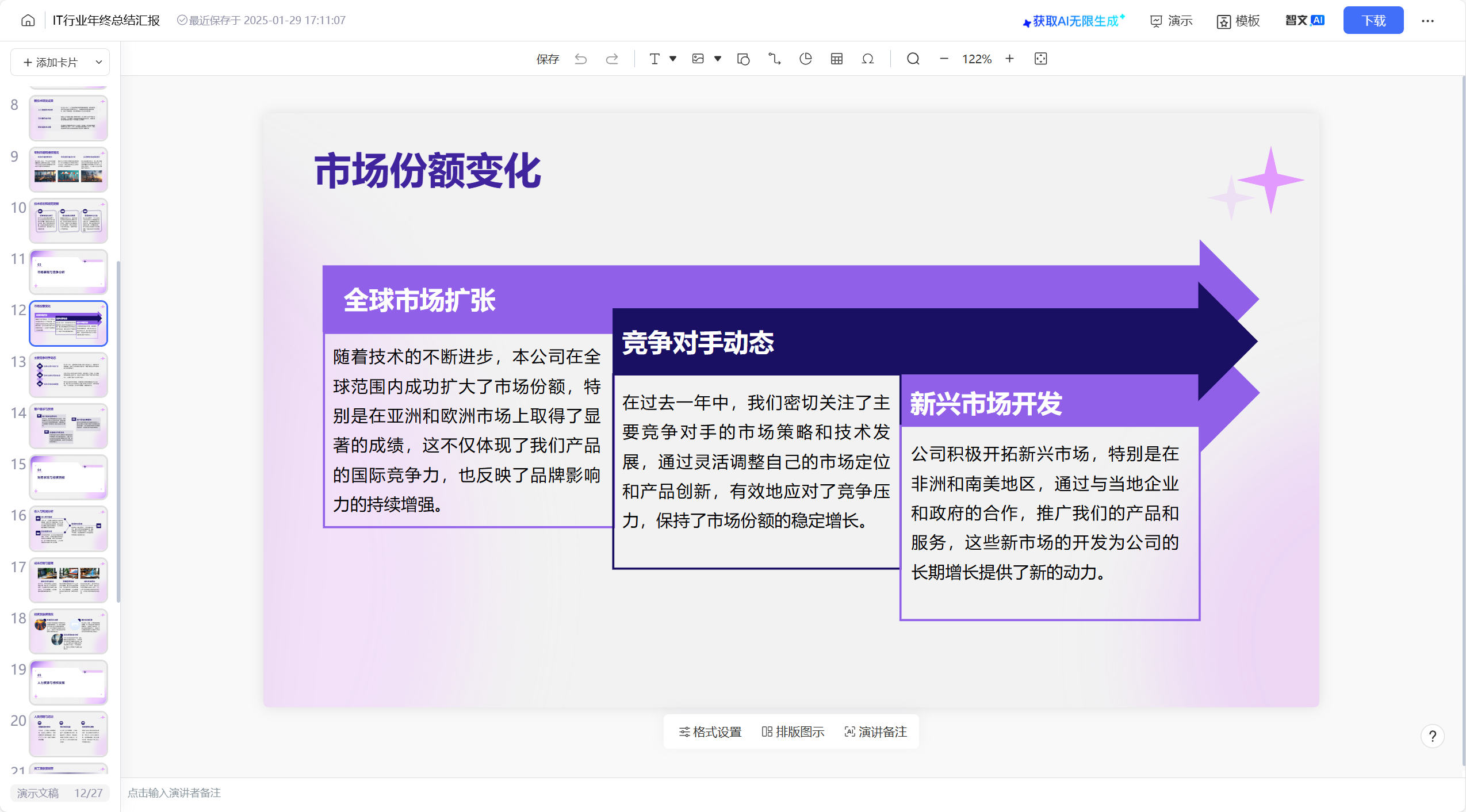Image resolution: width=1466 pixels, height=812 pixels.
Task: Click the search magnifier icon
Action: coord(913,59)
